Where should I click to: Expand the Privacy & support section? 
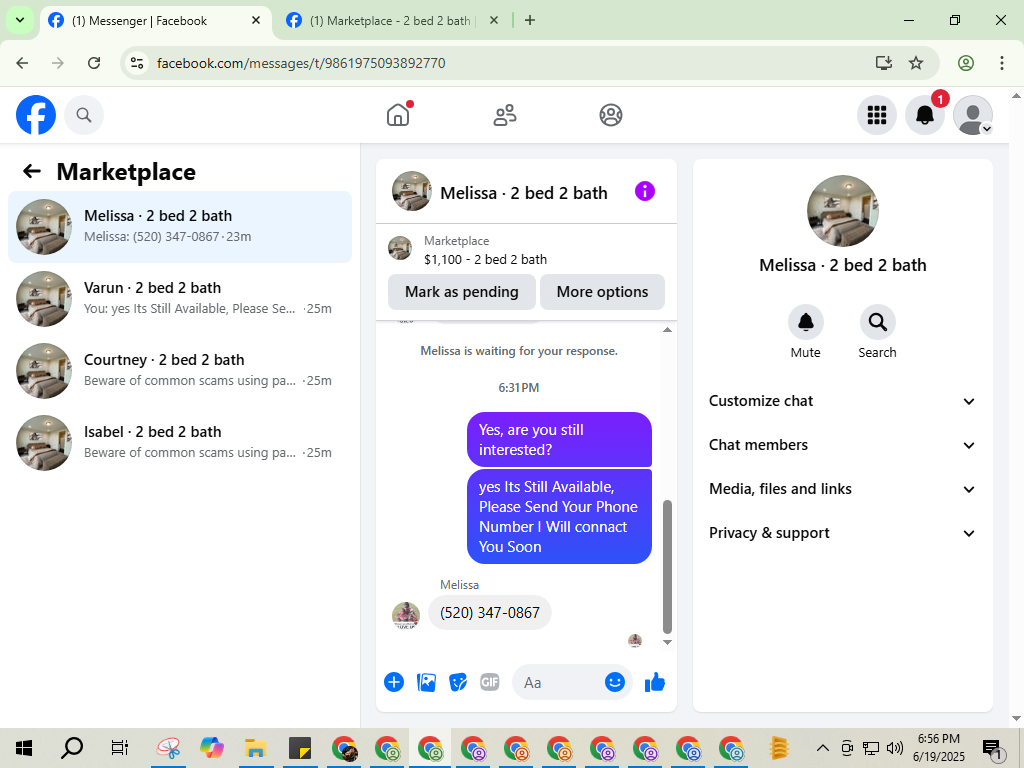point(842,533)
